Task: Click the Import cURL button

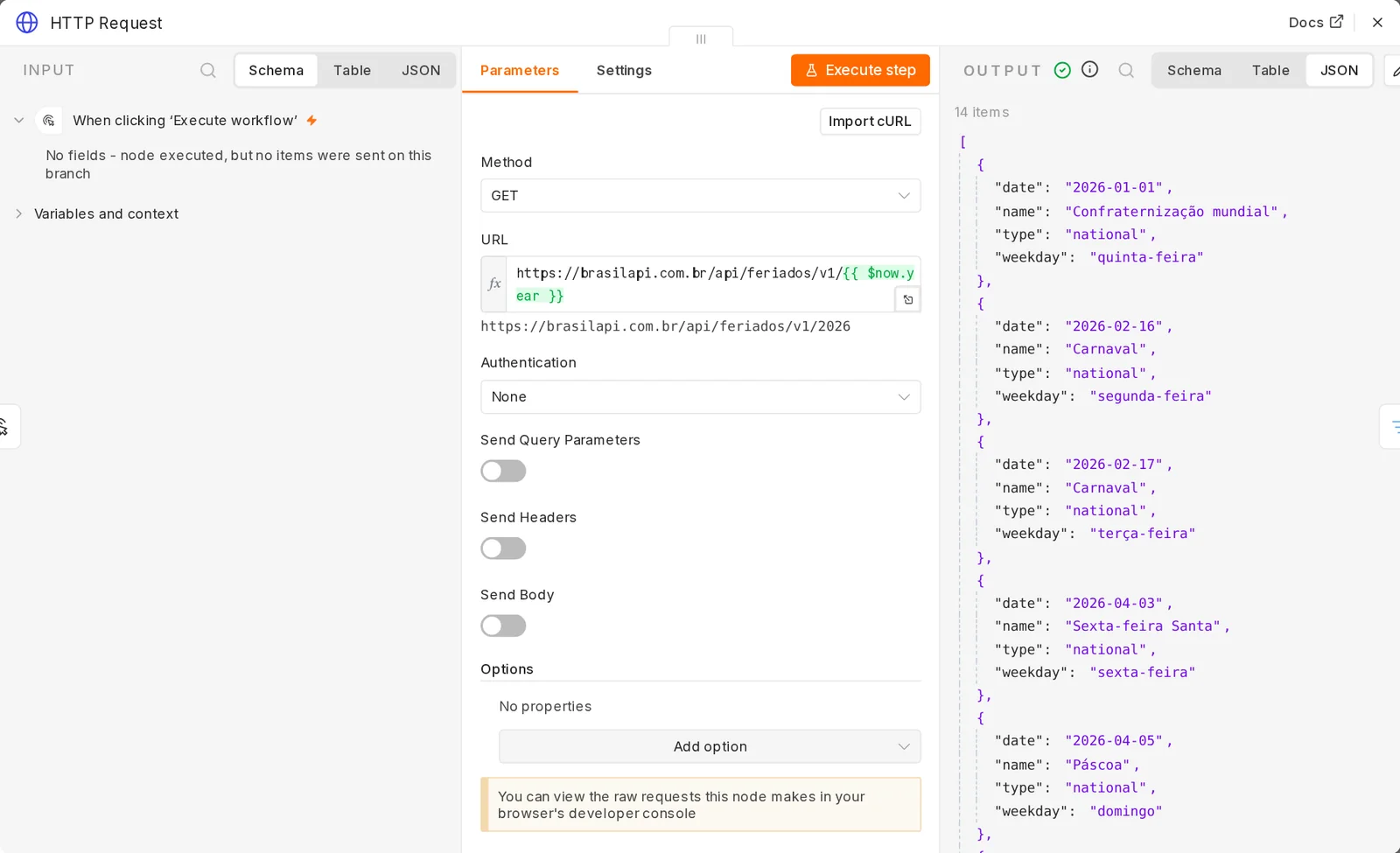Action: [870, 121]
